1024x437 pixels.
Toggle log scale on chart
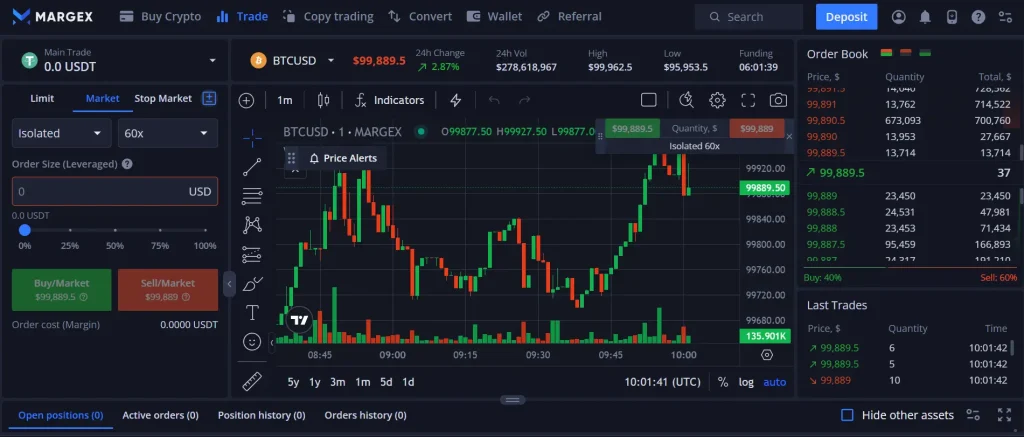pyautogui.click(x=746, y=382)
